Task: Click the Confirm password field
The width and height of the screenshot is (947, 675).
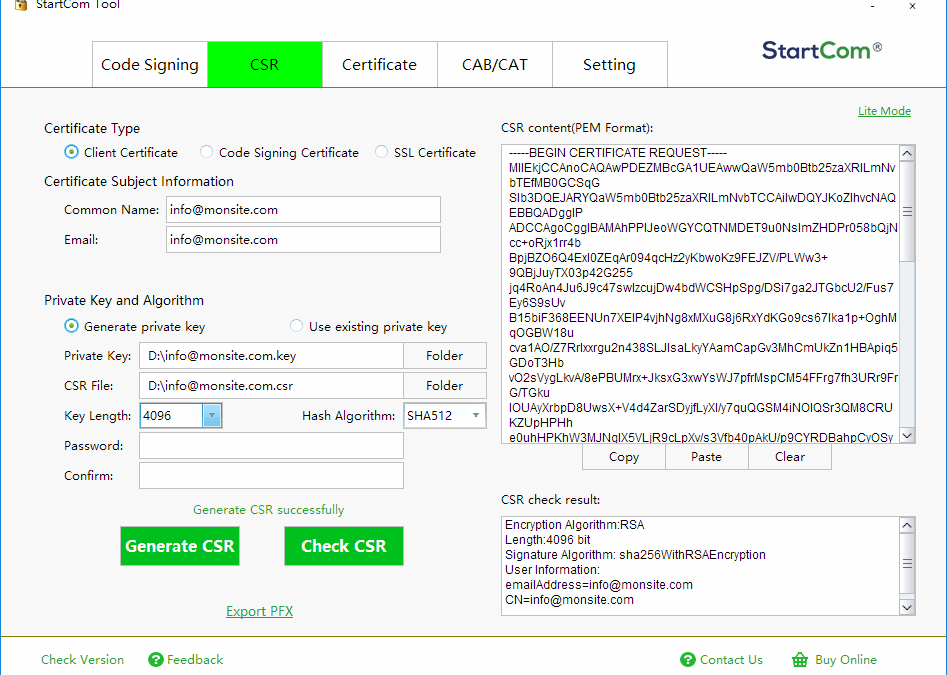Action: (271, 475)
